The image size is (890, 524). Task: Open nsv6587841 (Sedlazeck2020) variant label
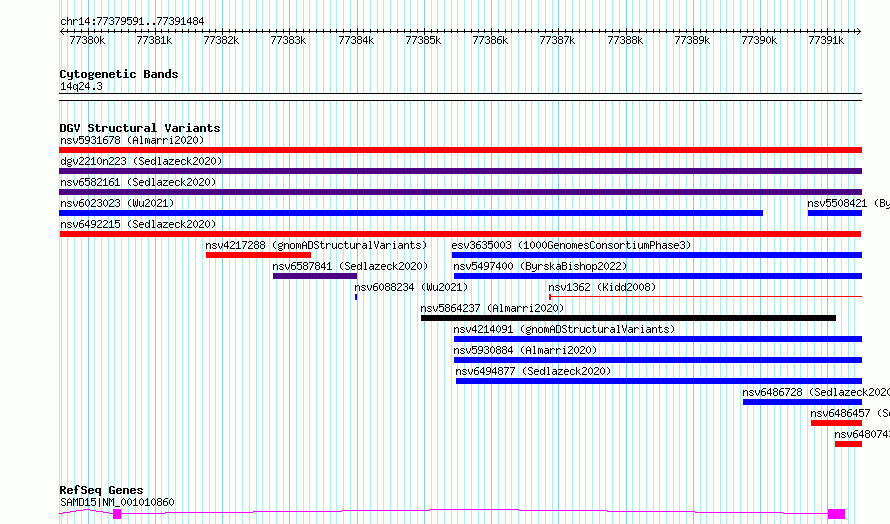click(350, 266)
